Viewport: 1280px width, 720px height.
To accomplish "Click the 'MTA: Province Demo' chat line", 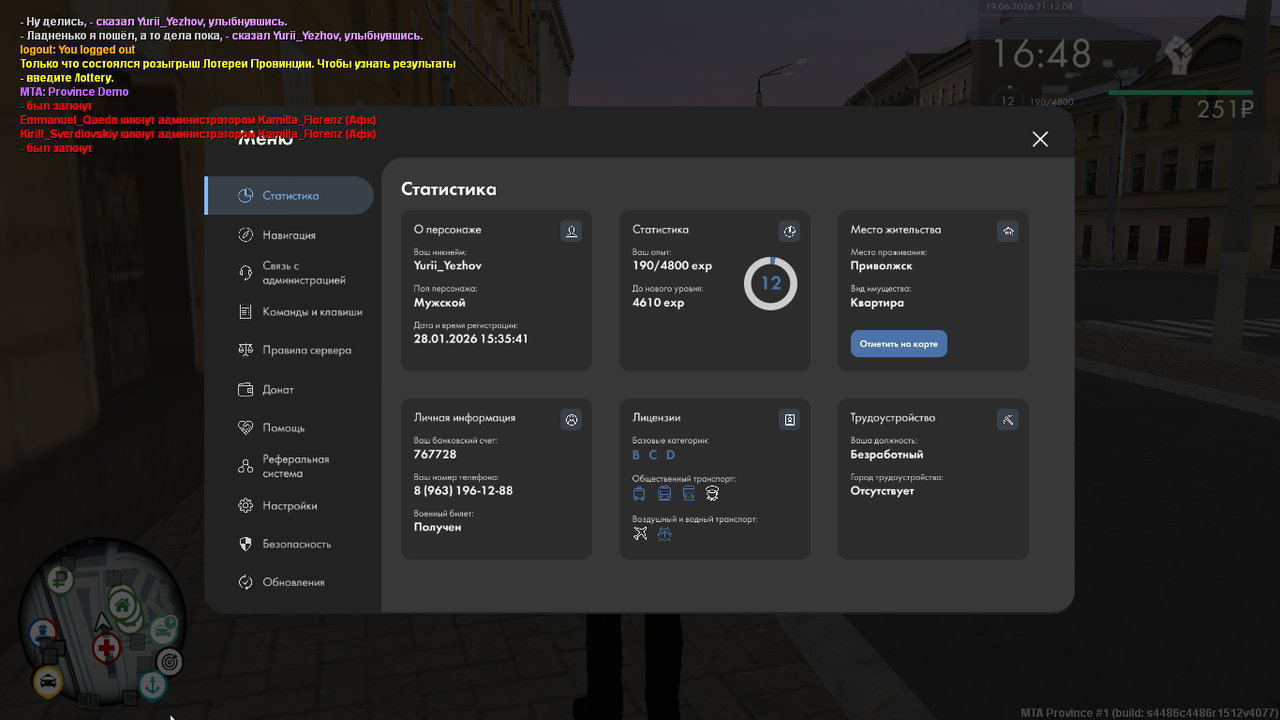I will pyautogui.click(x=74, y=91).
